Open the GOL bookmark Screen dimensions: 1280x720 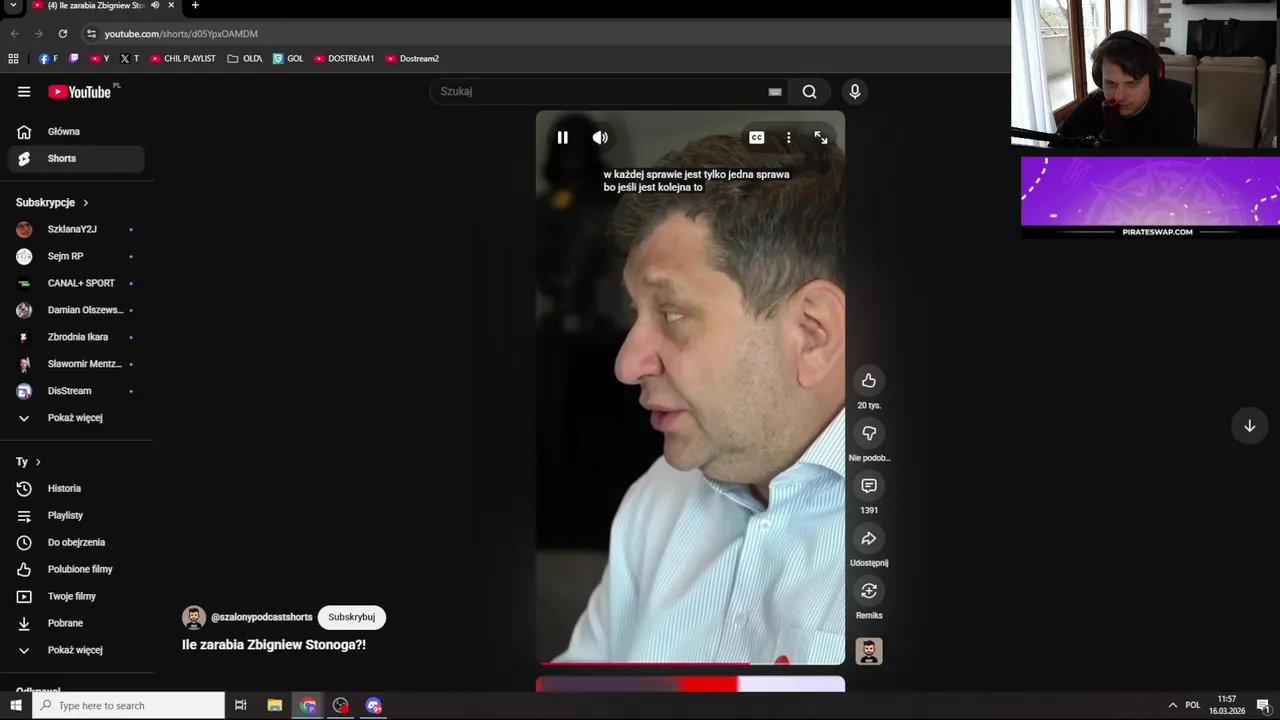(288, 59)
